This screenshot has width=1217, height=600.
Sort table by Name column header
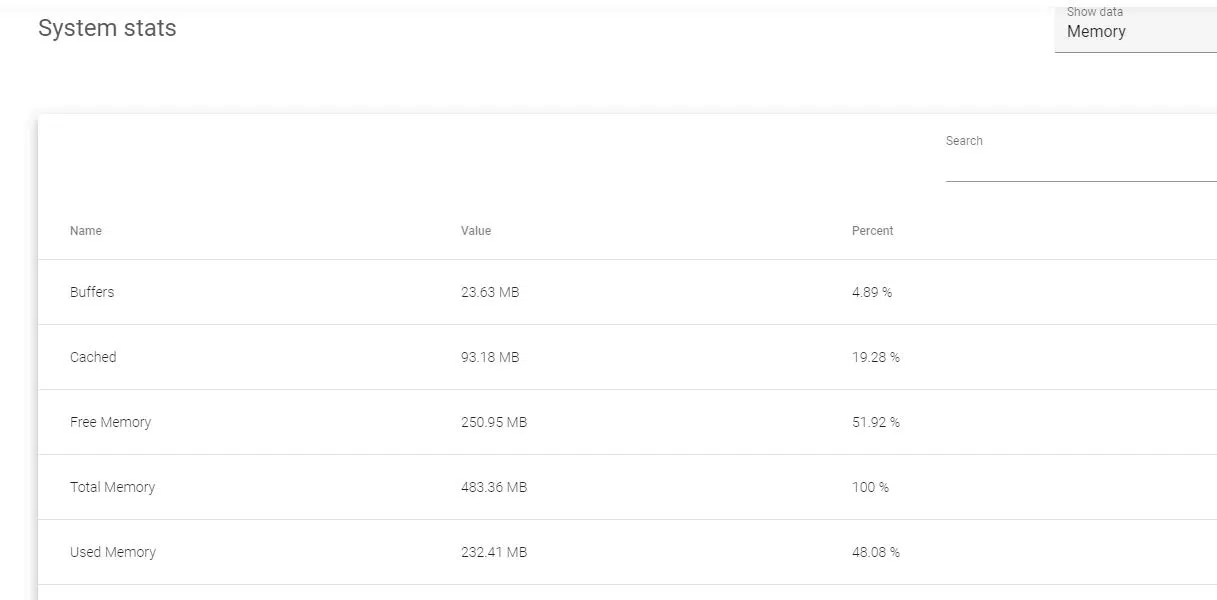tap(86, 231)
